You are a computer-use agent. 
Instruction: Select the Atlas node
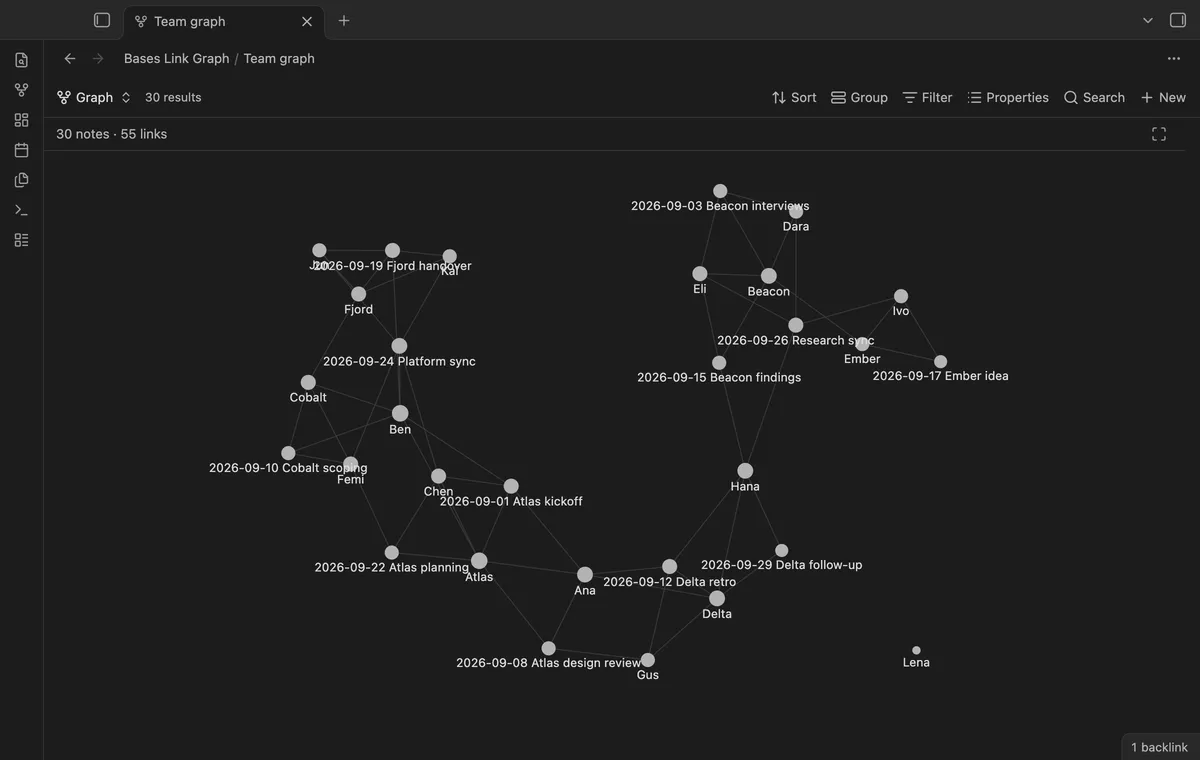(479, 561)
